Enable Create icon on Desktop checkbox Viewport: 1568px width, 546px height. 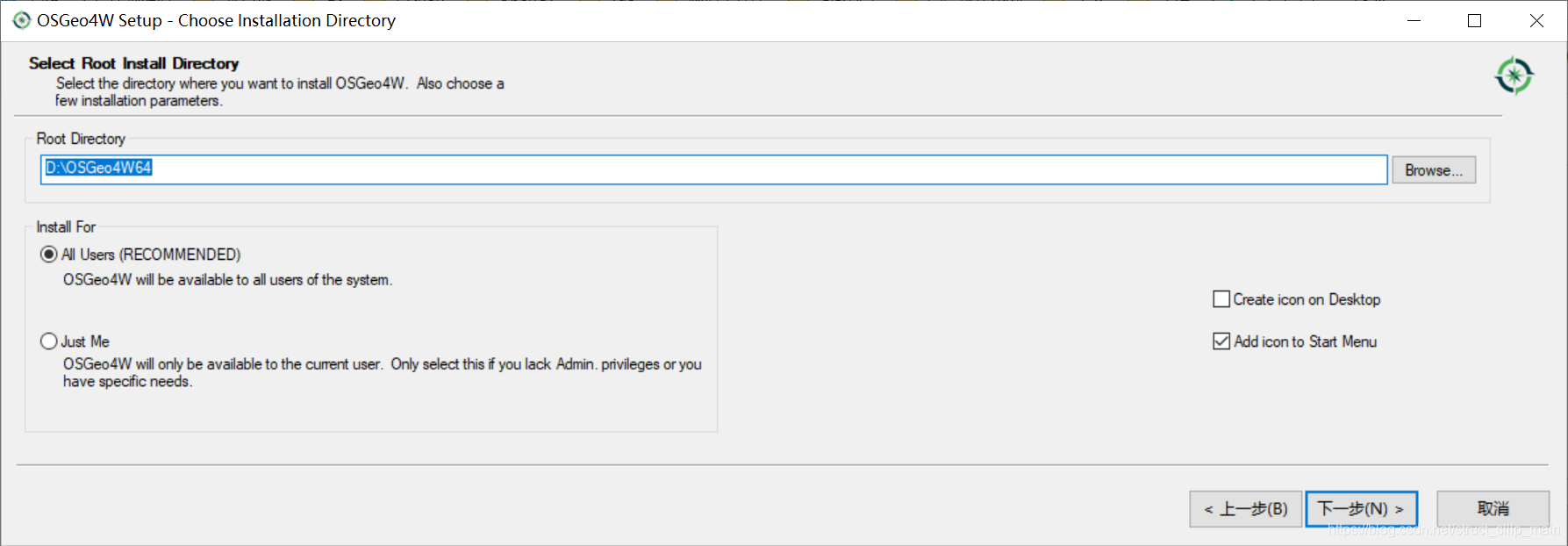pos(1221,299)
